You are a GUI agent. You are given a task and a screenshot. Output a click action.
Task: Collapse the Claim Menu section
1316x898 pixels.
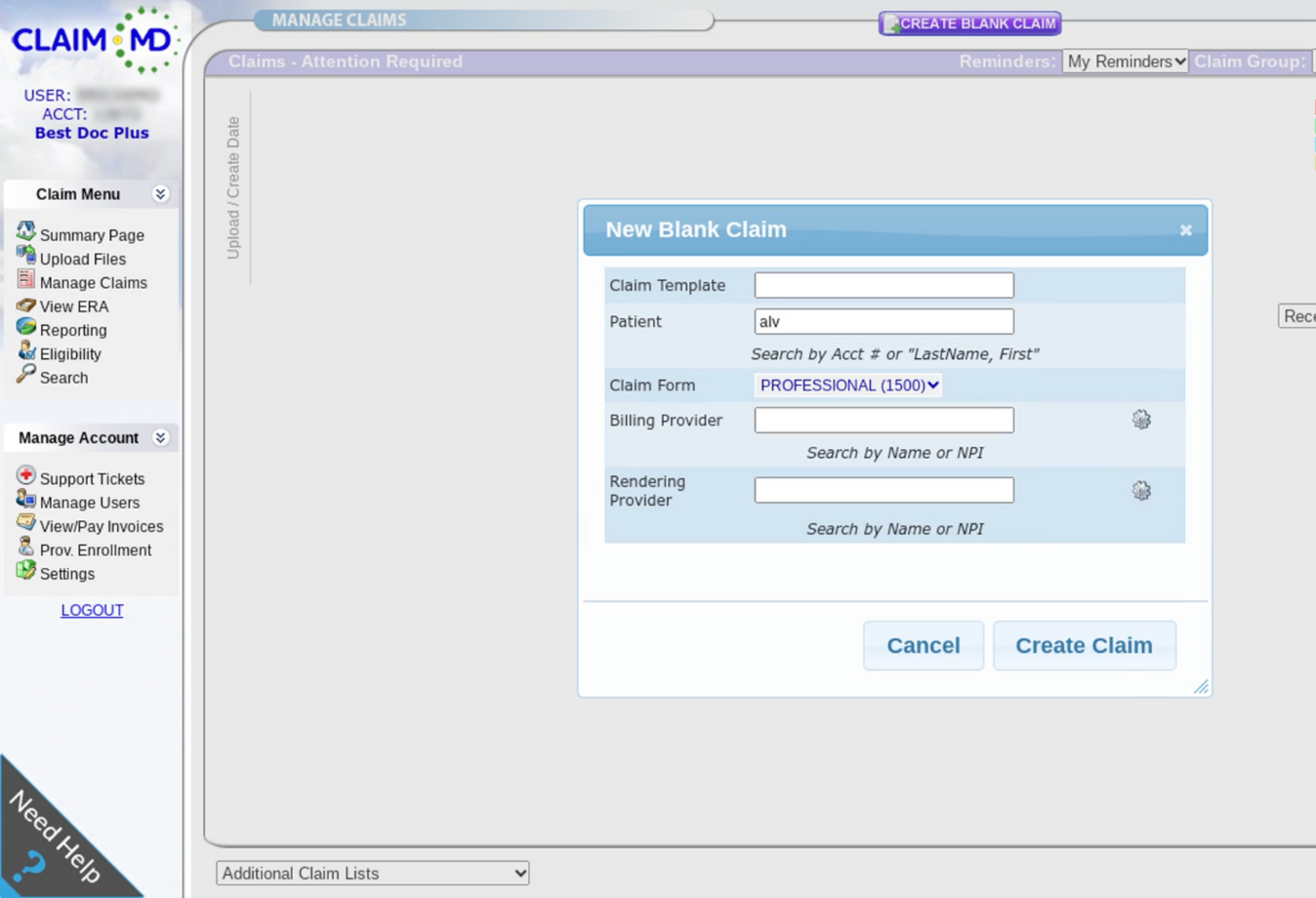[x=161, y=194]
